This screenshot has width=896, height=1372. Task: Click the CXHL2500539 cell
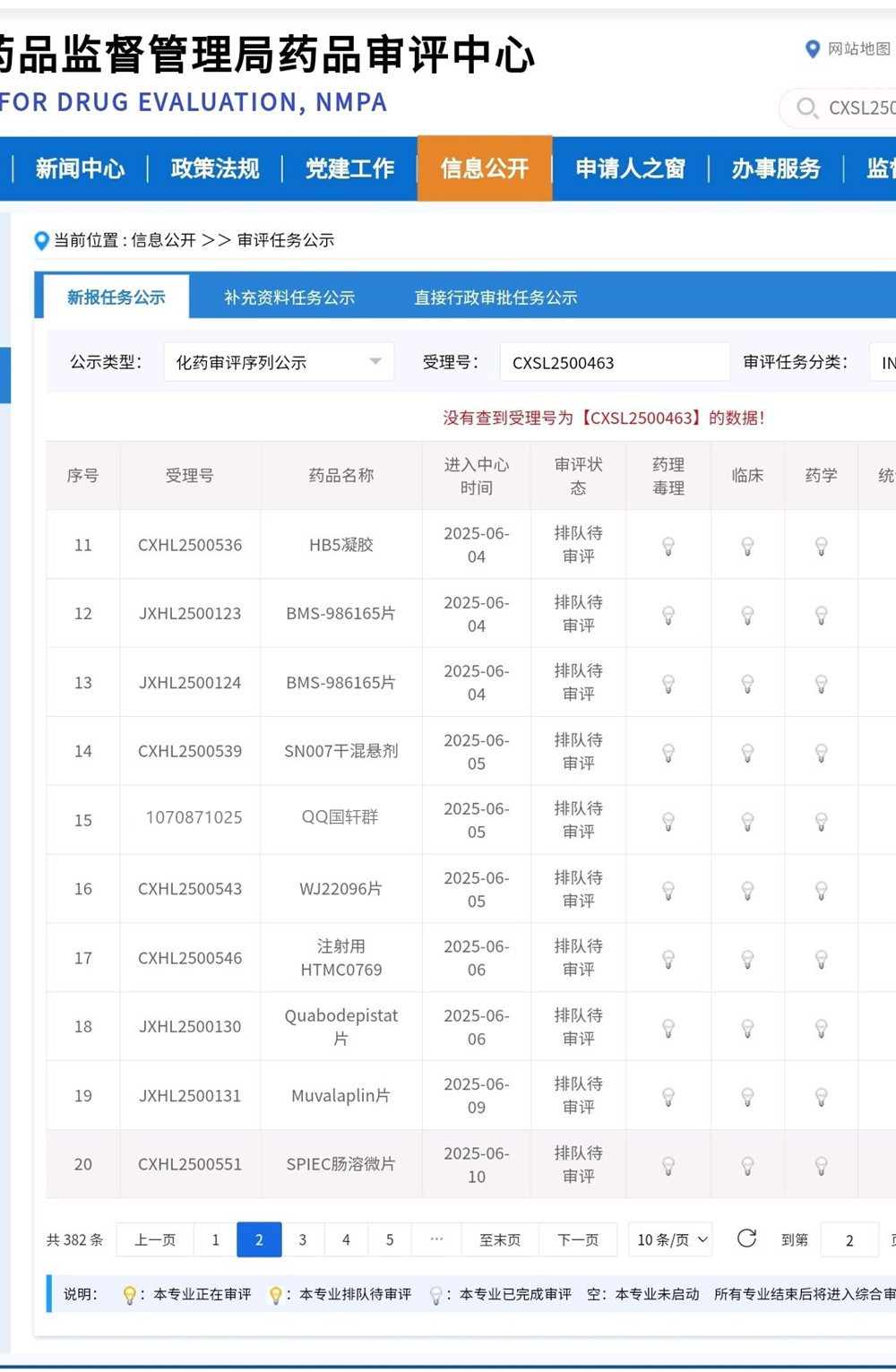(190, 751)
